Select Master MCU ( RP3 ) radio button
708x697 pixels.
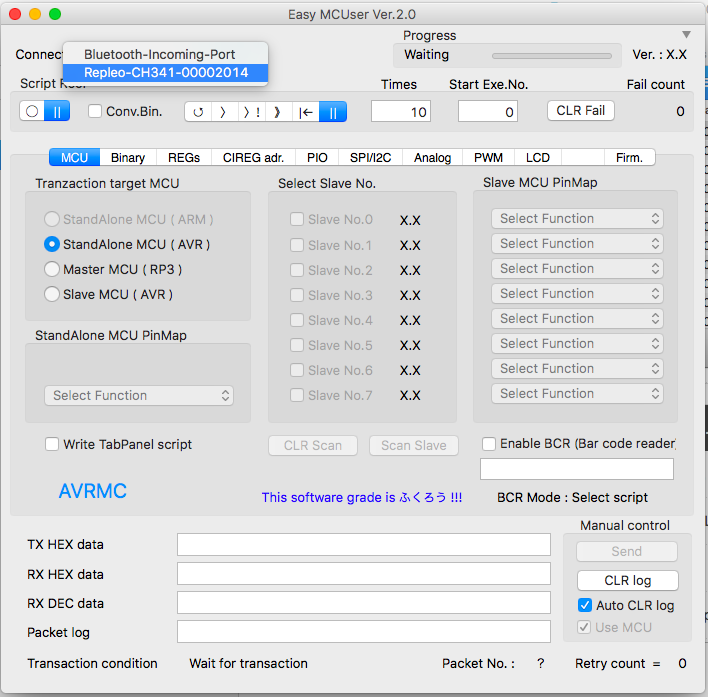[x=52, y=270]
